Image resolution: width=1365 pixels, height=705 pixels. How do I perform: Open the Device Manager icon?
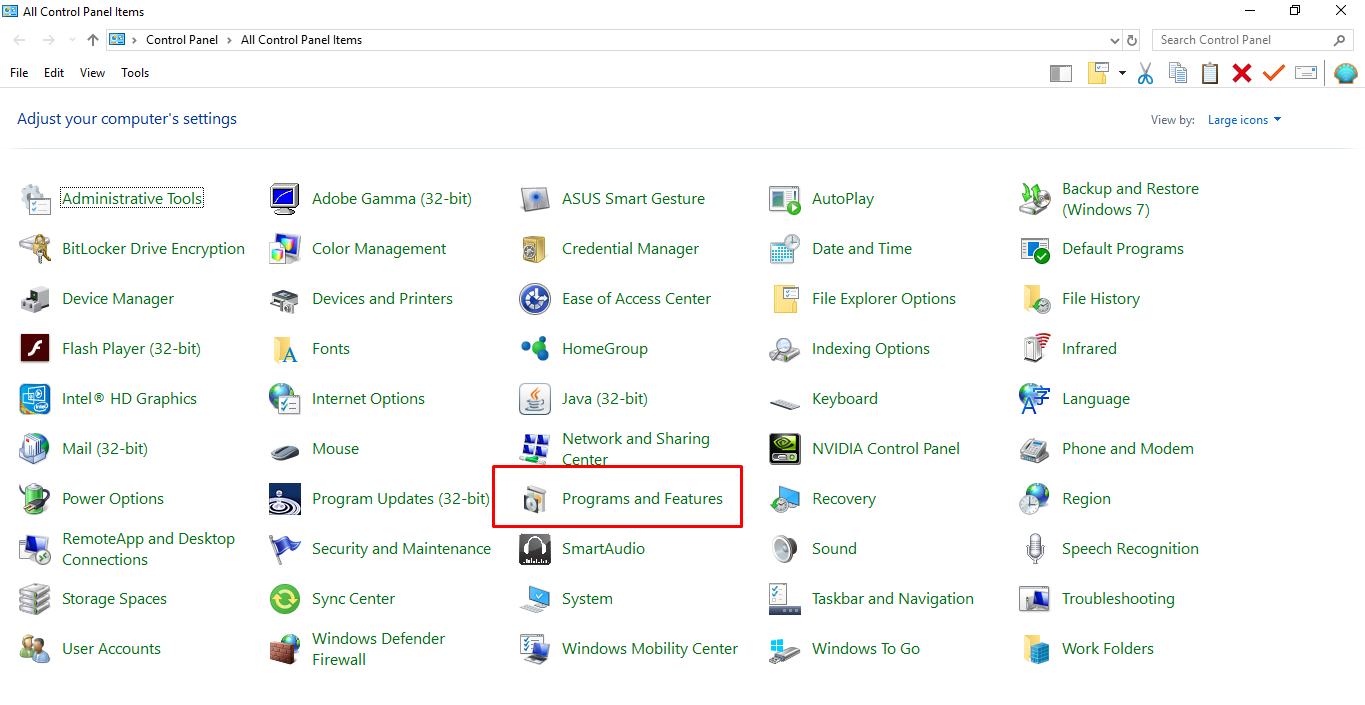click(x=35, y=299)
